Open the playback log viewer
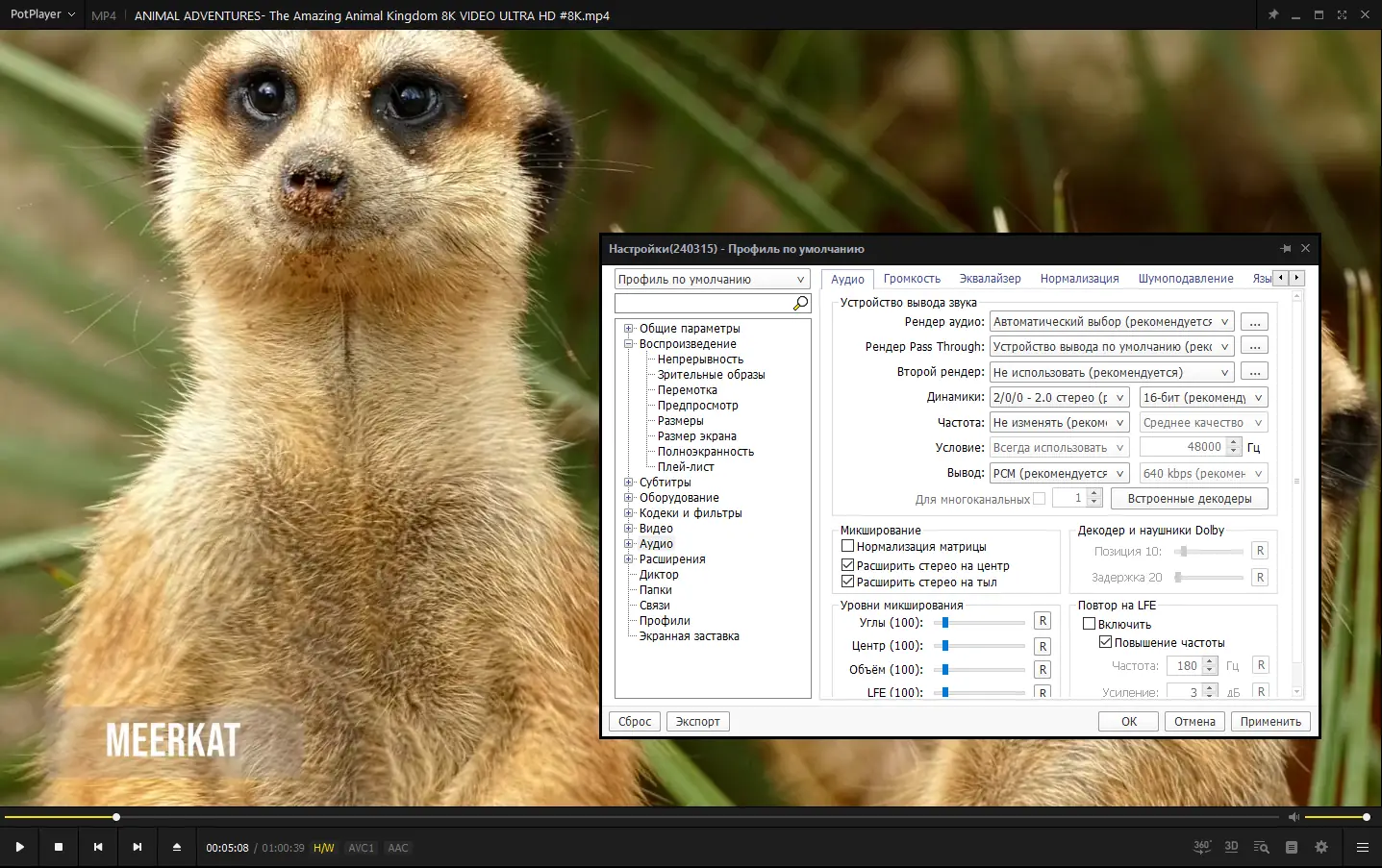This screenshot has width=1382, height=868. tap(1291, 847)
